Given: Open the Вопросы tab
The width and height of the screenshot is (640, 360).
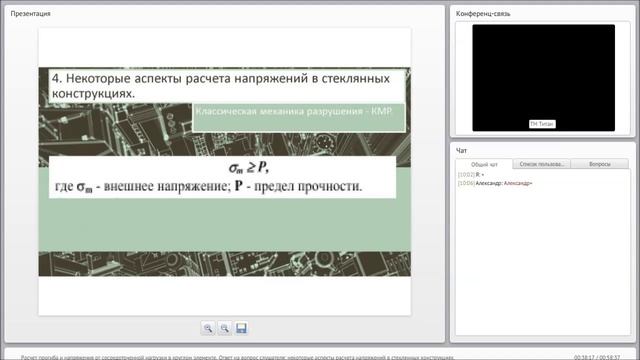Looking at the screenshot, I should click(600, 164).
